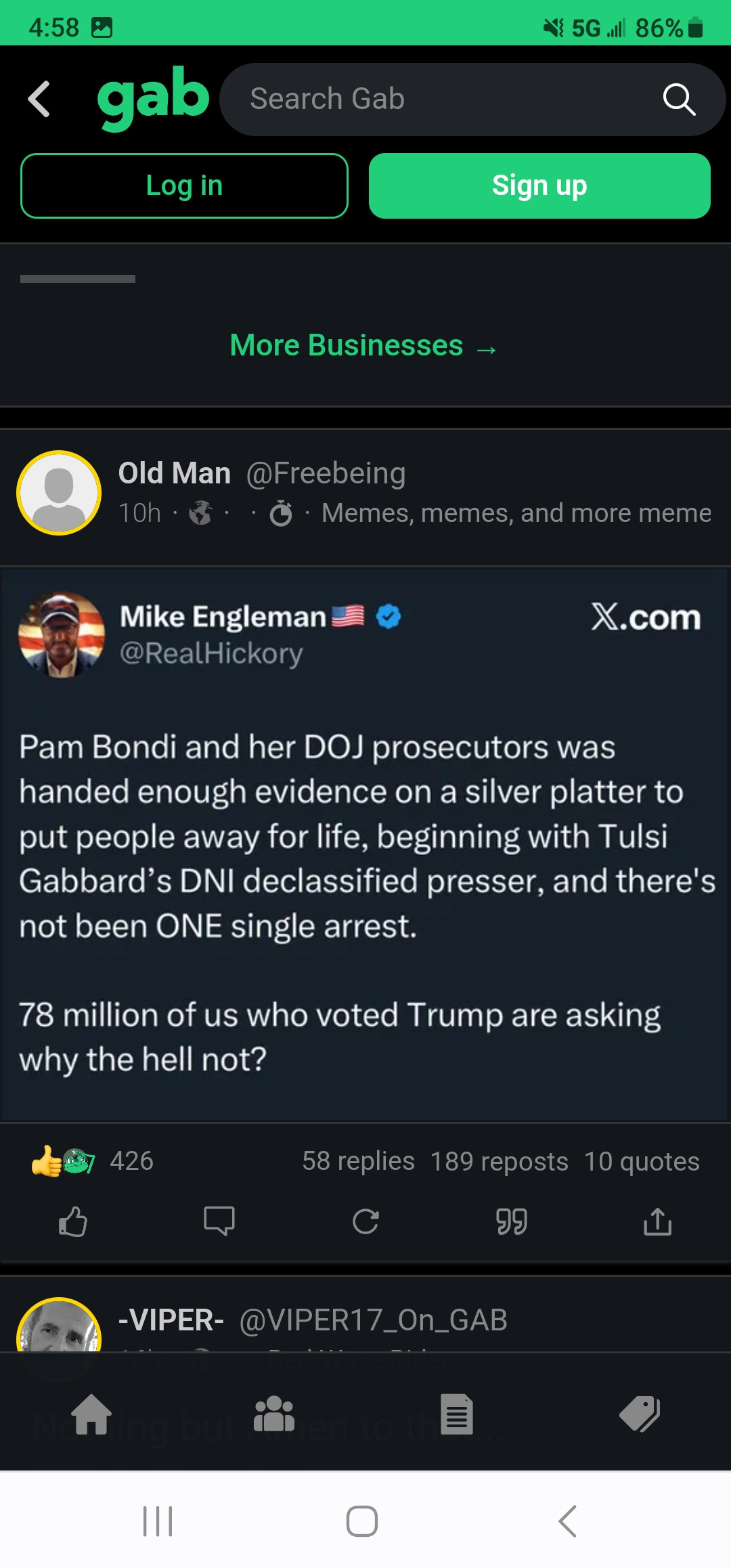731x1568 pixels.
Task: Quote the post with quote icon
Action: [512, 1222]
